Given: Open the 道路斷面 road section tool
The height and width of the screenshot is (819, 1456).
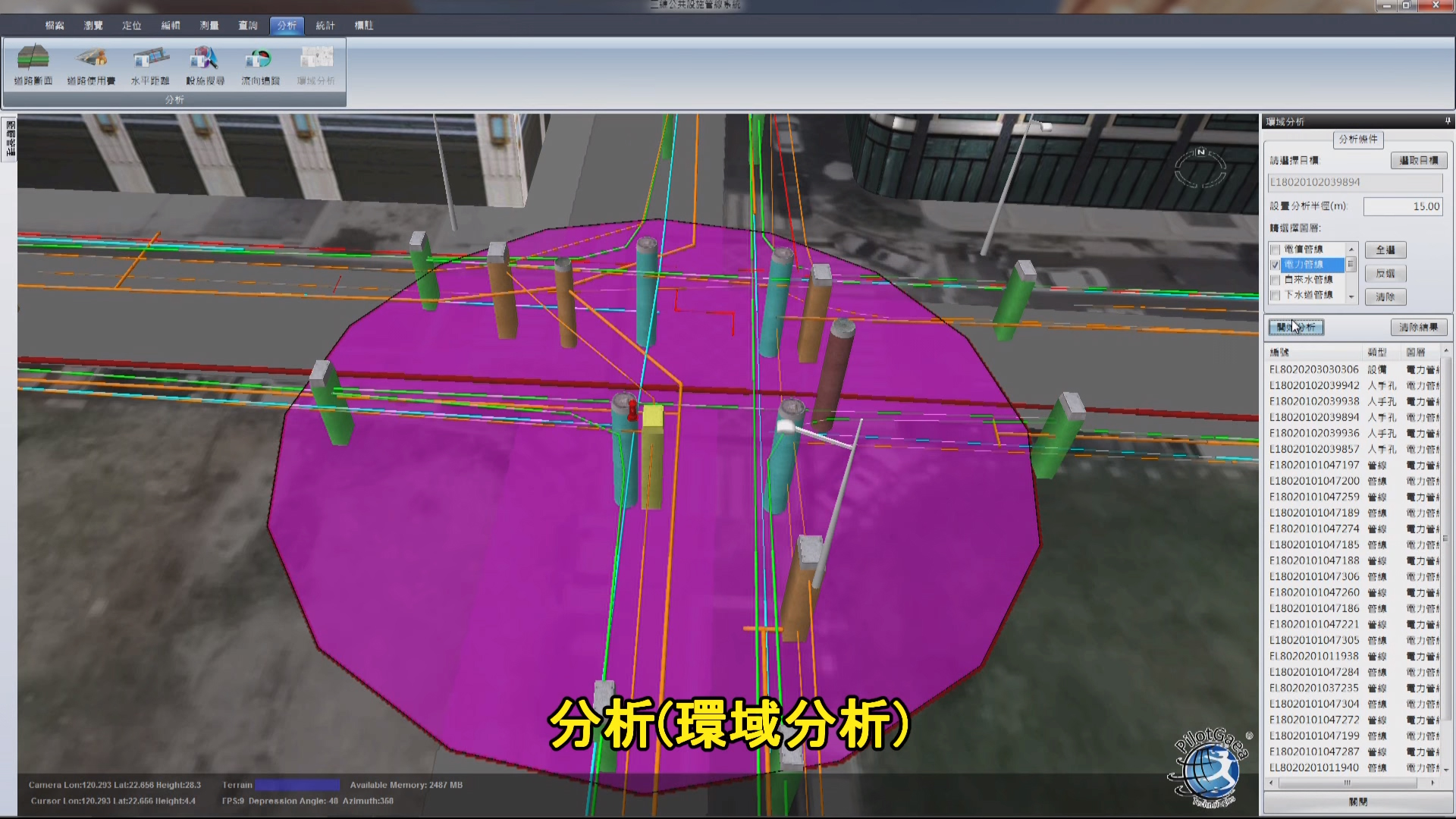Looking at the screenshot, I should click(33, 65).
